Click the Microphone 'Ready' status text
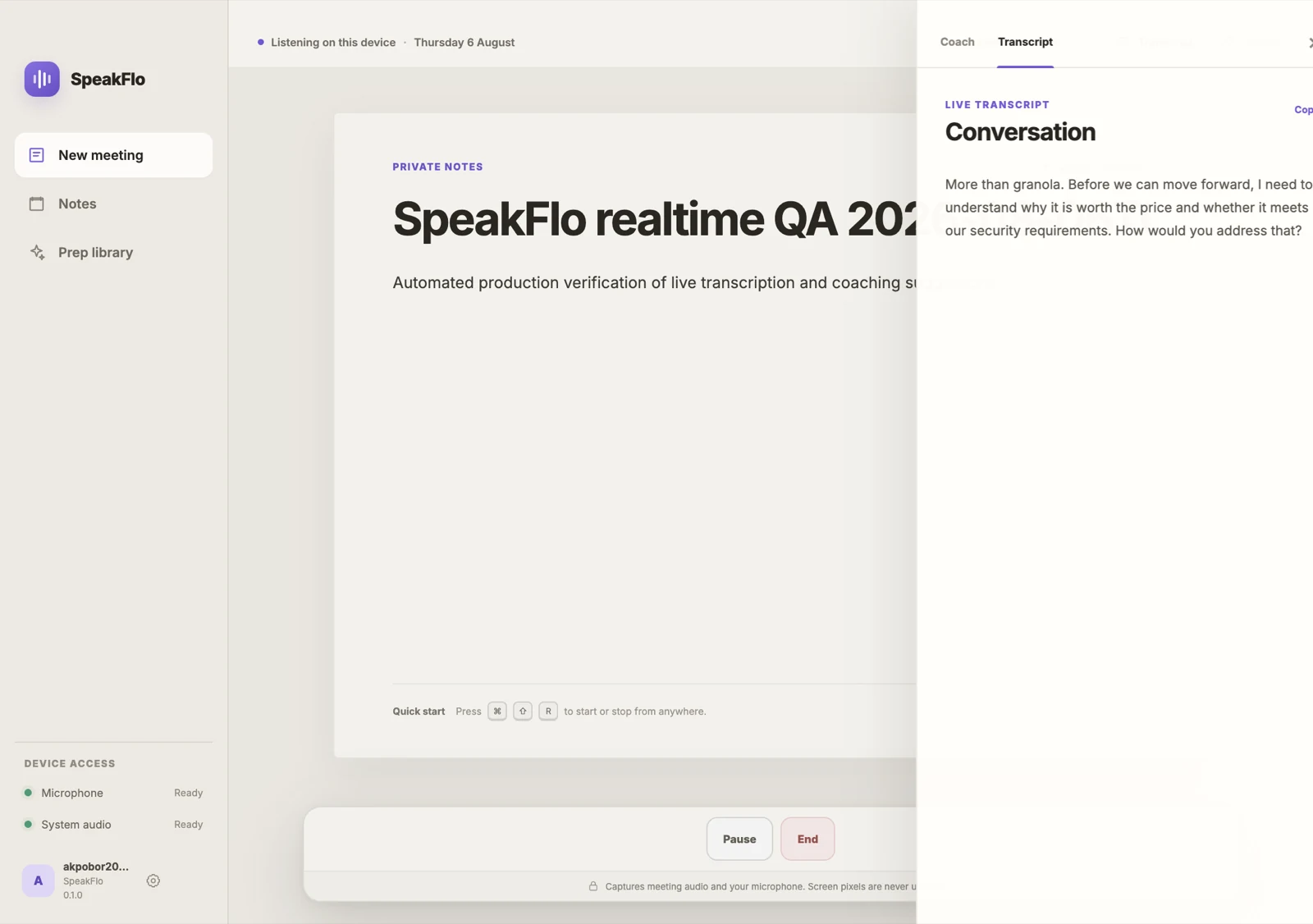Screen dimensions: 1313x924 point(188,793)
